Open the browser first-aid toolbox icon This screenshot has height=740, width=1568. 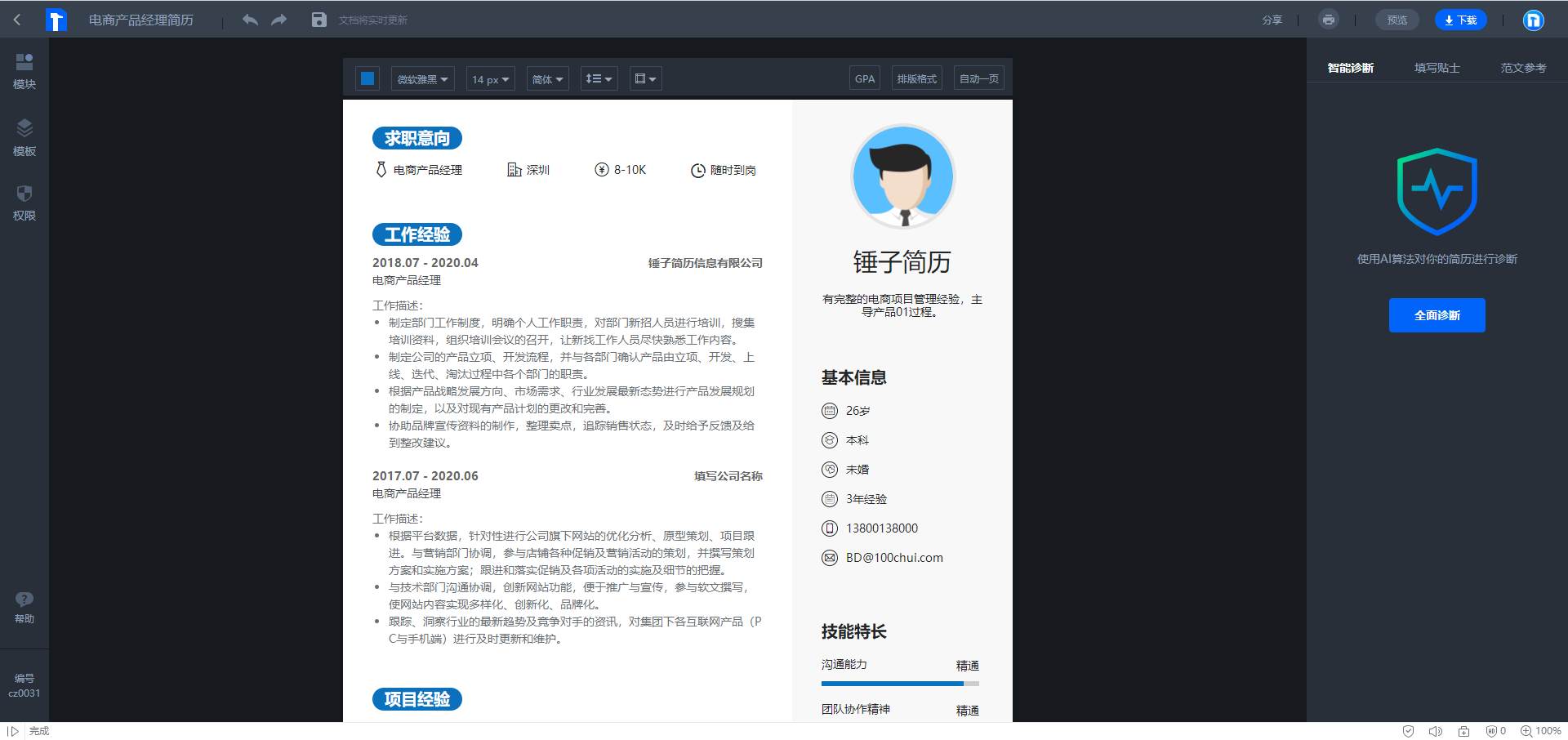(1464, 731)
